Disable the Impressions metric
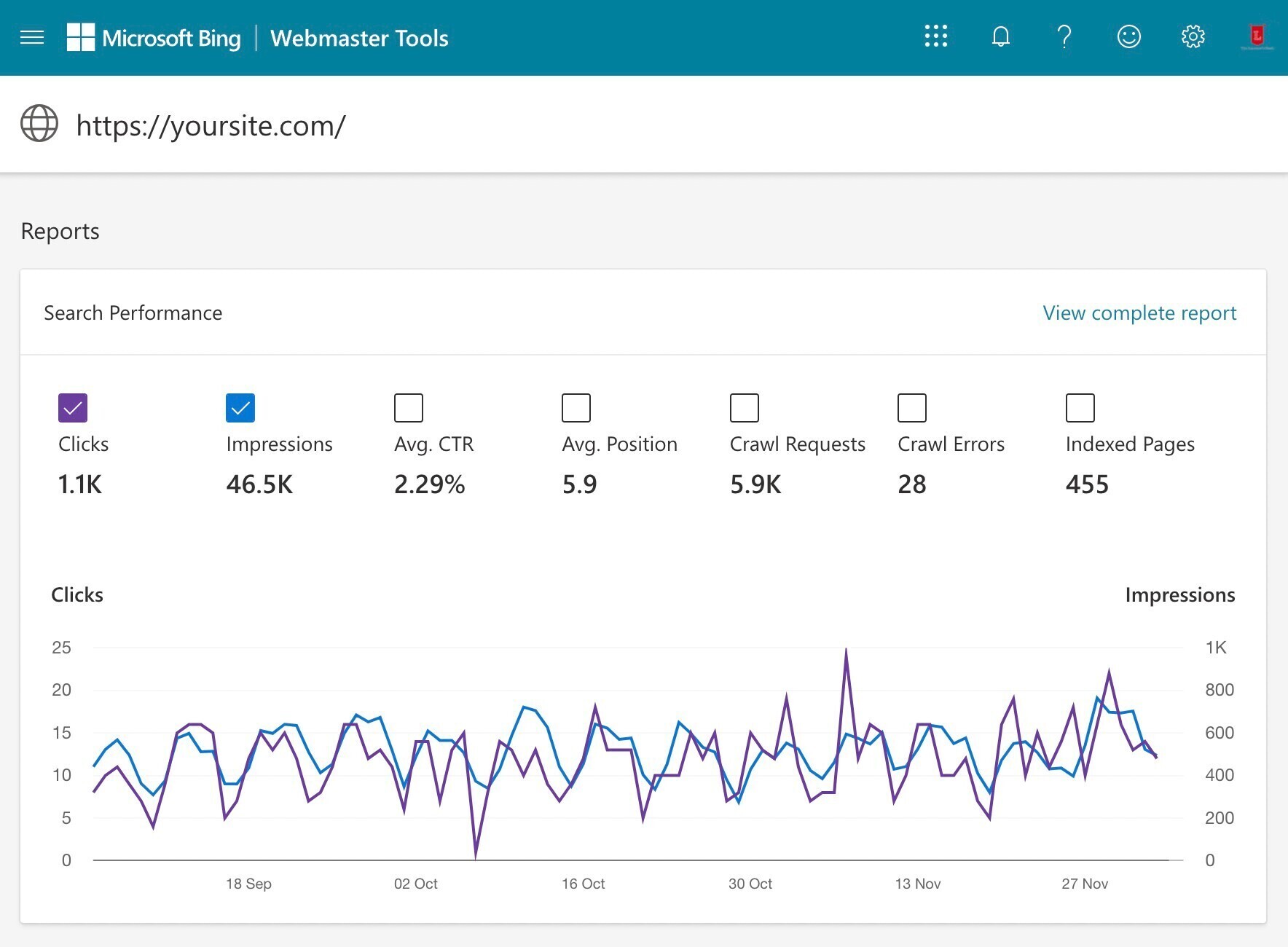 point(240,408)
